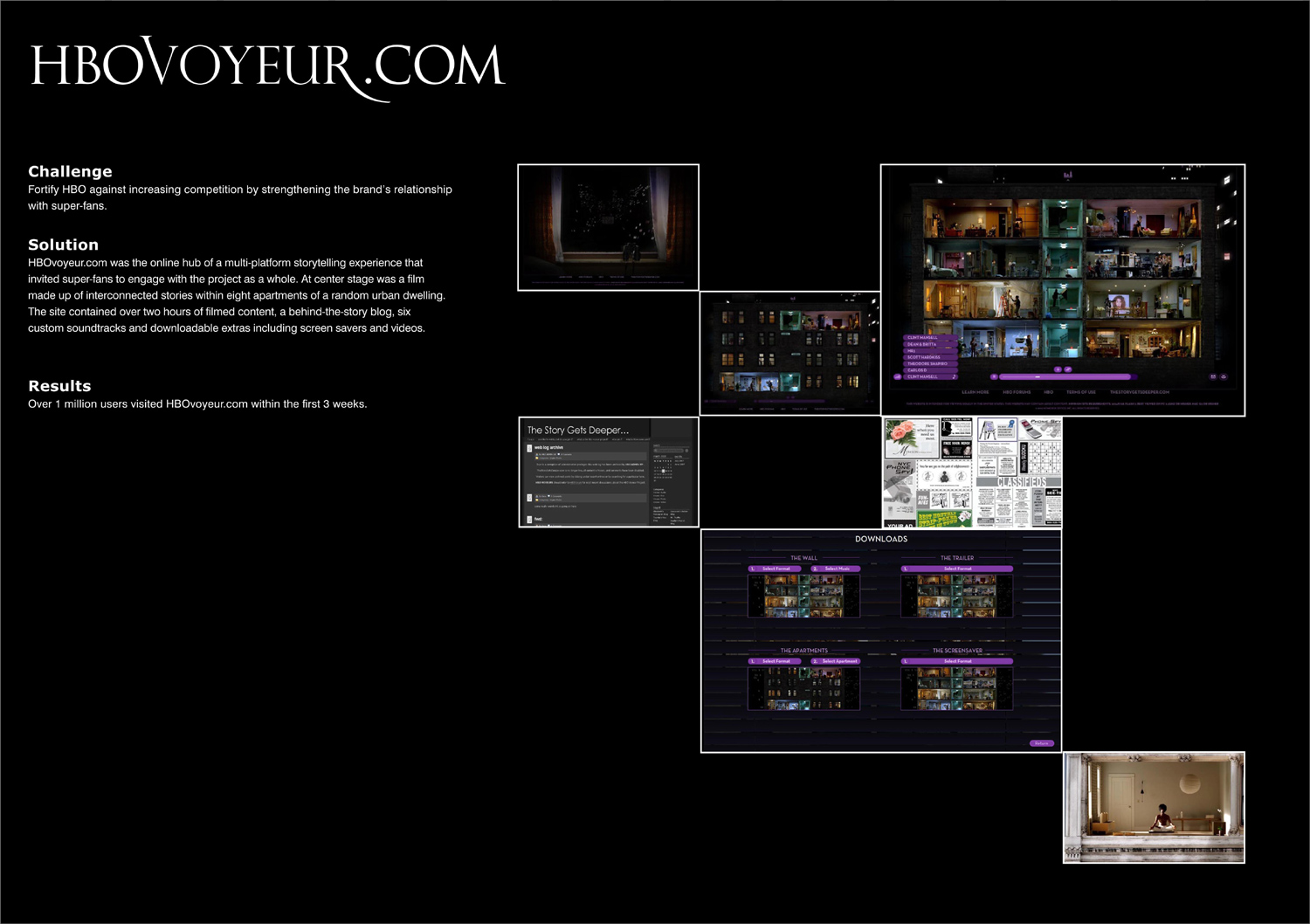Screen dimensions: 1310x924
Task: Open the LEARN MORE footer link
Action: (x=976, y=392)
